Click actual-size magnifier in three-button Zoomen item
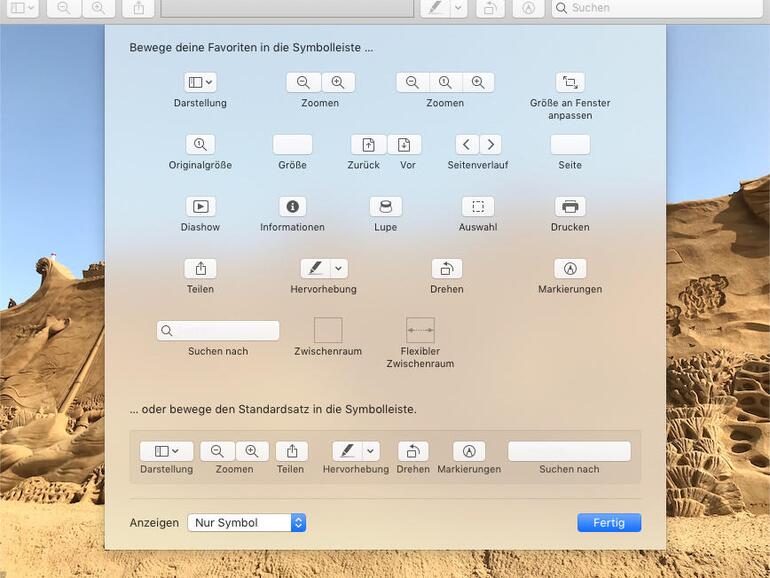 tap(445, 83)
